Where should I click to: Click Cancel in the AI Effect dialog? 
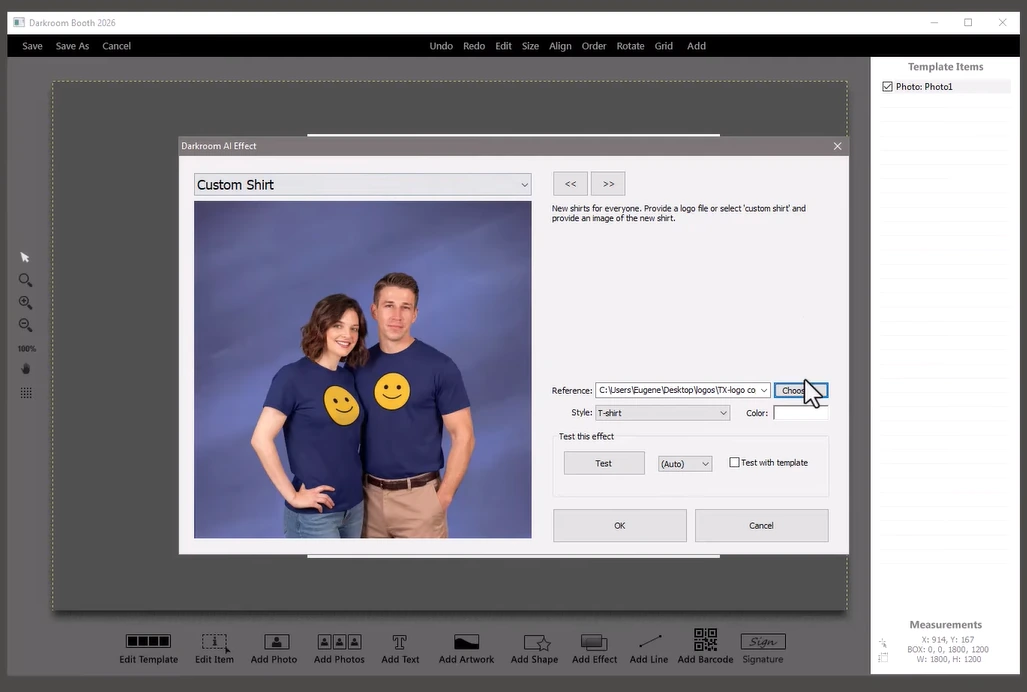tap(761, 526)
